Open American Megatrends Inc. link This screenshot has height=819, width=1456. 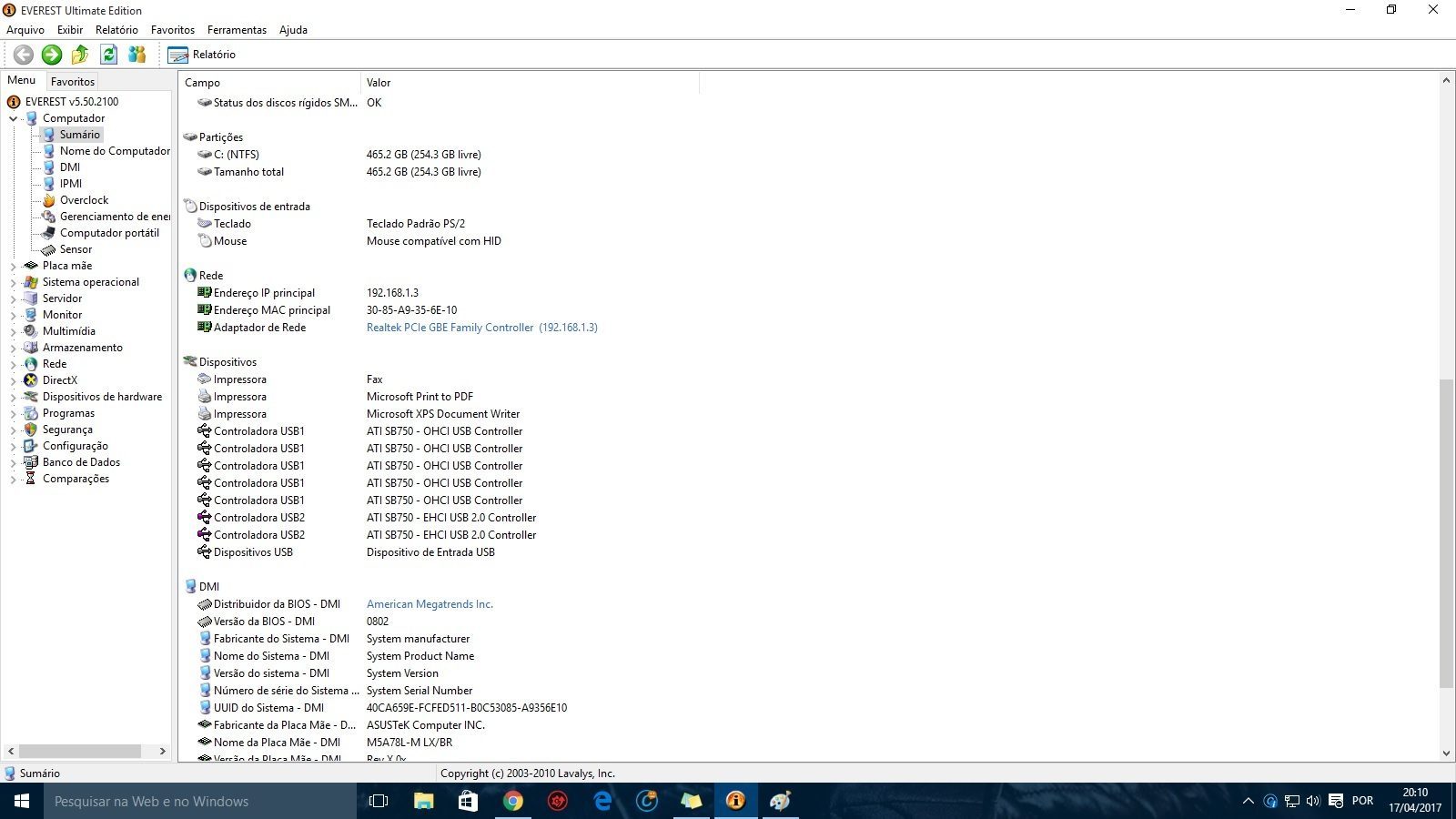[x=430, y=604]
